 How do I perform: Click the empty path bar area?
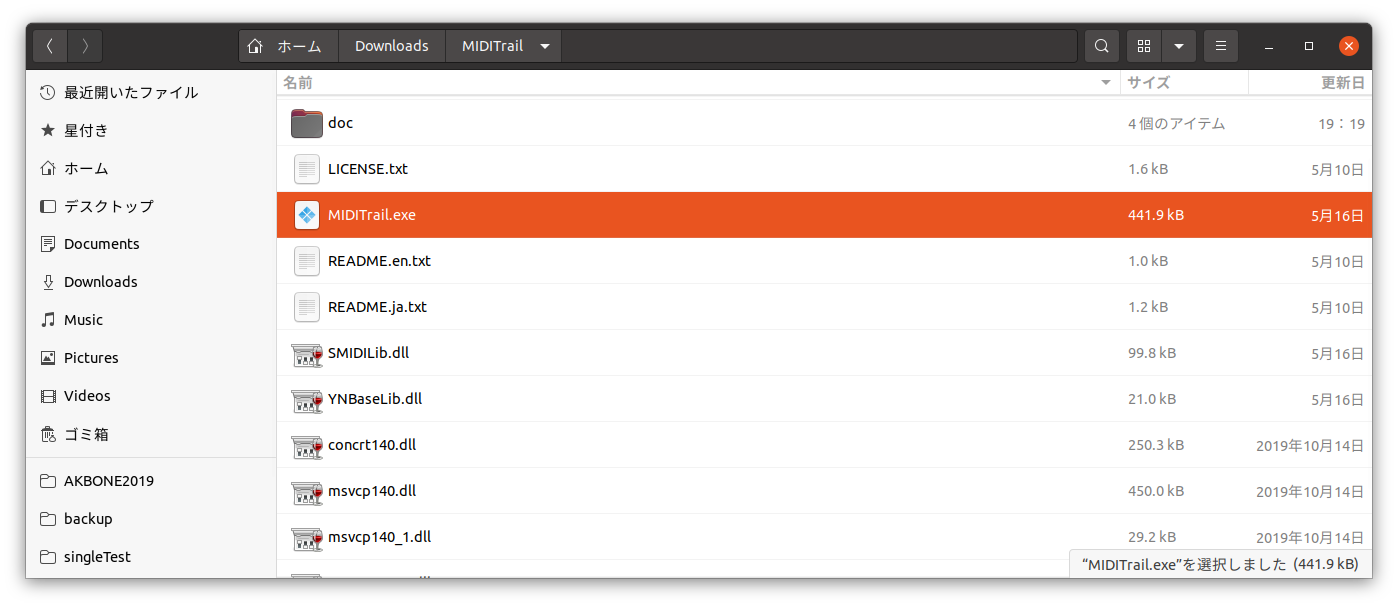(x=818, y=46)
